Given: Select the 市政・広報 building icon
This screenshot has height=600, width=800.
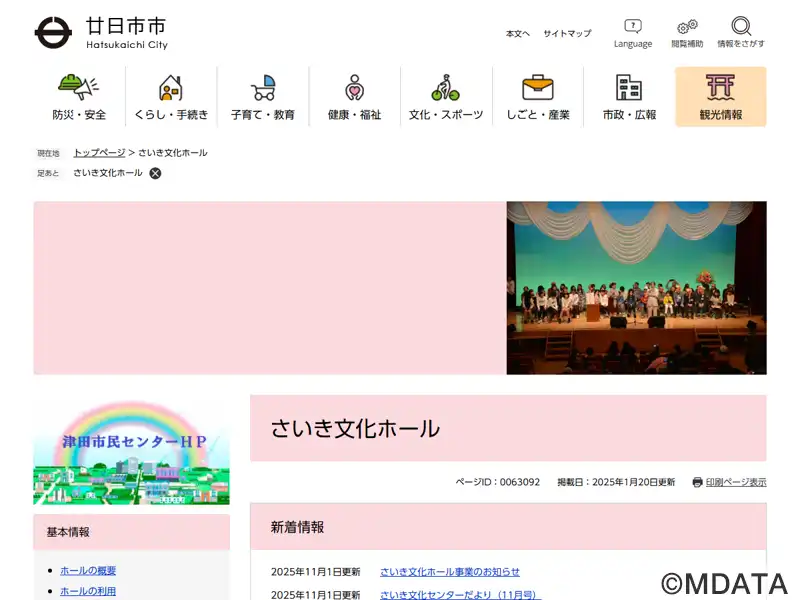Looking at the screenshot, I should (629, 87).
